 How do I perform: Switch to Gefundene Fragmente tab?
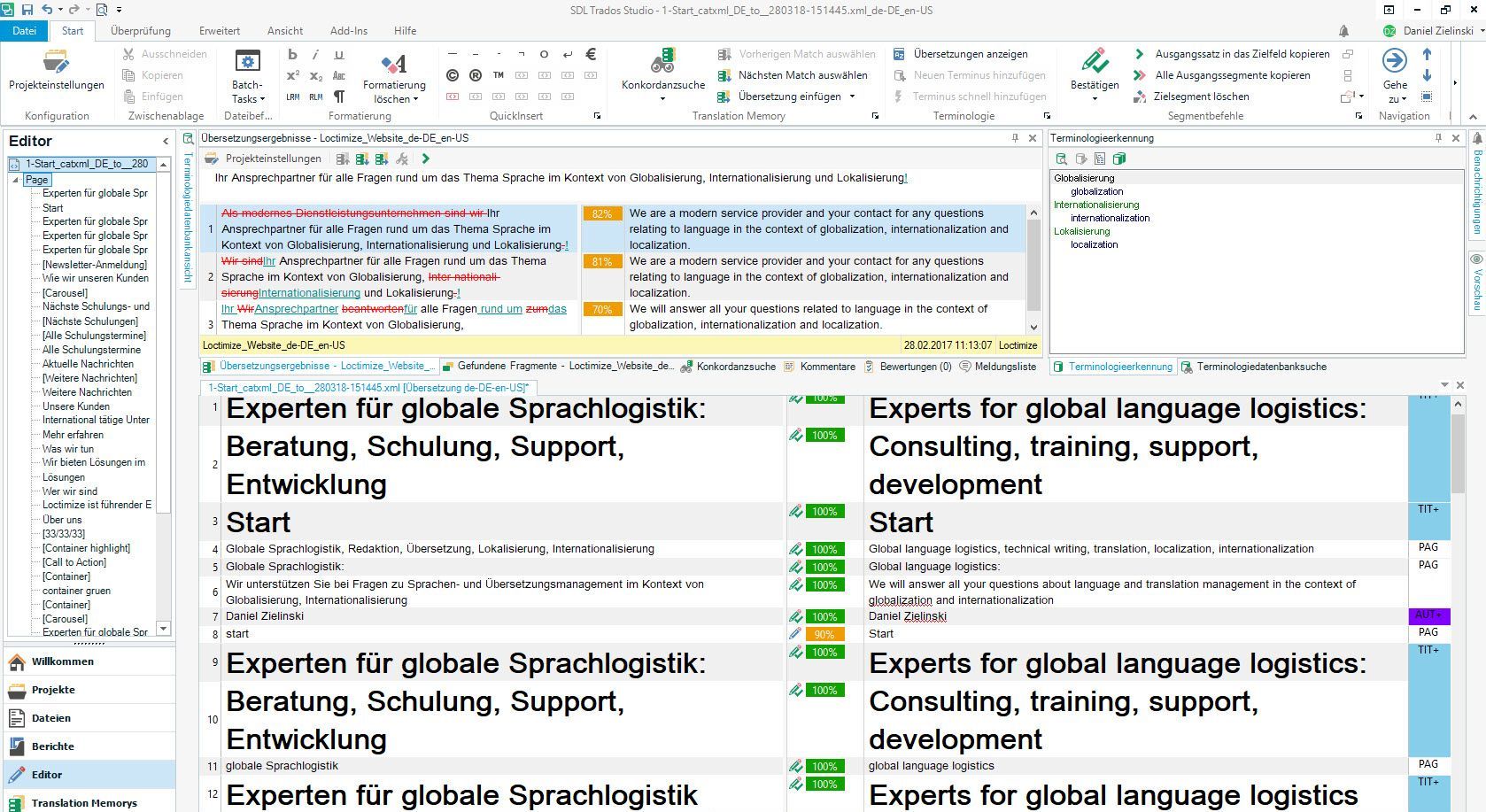pyautogui.click(x=558, y=367)
